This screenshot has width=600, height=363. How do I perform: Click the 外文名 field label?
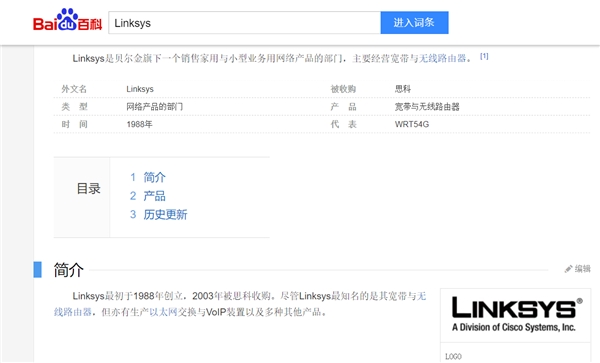[x=74, y=89]
